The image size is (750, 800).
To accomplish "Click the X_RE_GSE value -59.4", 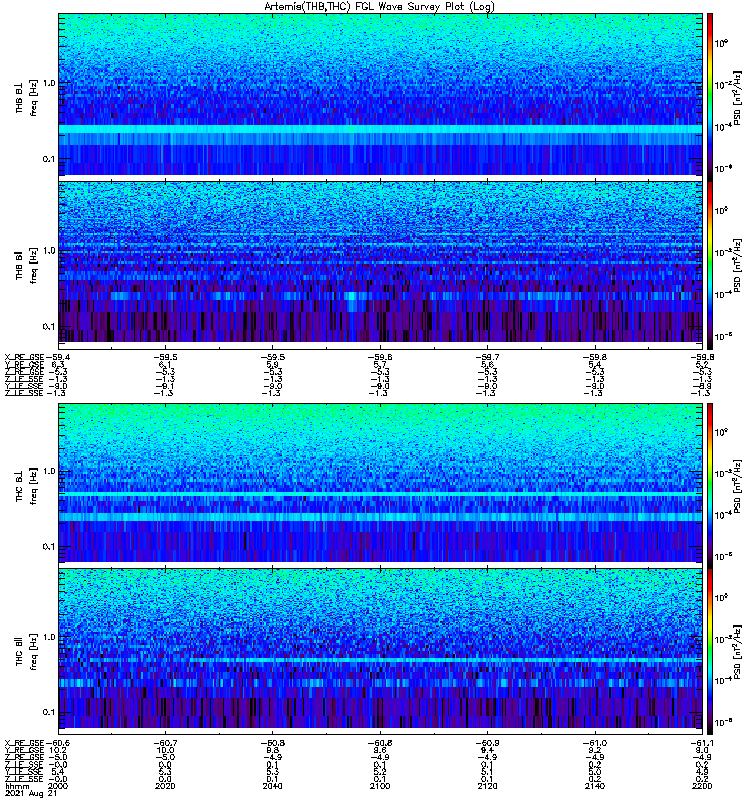I will [x=58, y=357].
